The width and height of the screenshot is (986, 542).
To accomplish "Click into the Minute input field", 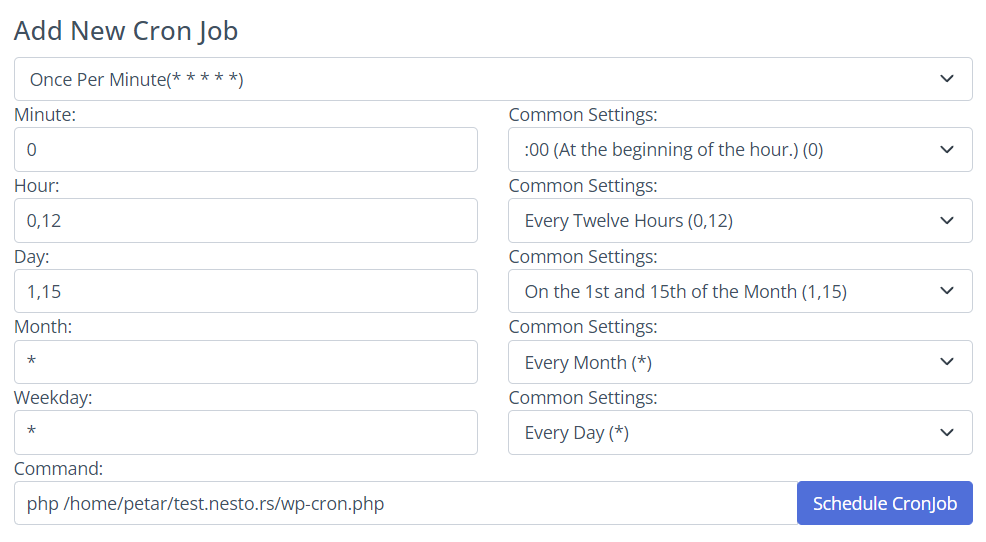I will point(246,150).
